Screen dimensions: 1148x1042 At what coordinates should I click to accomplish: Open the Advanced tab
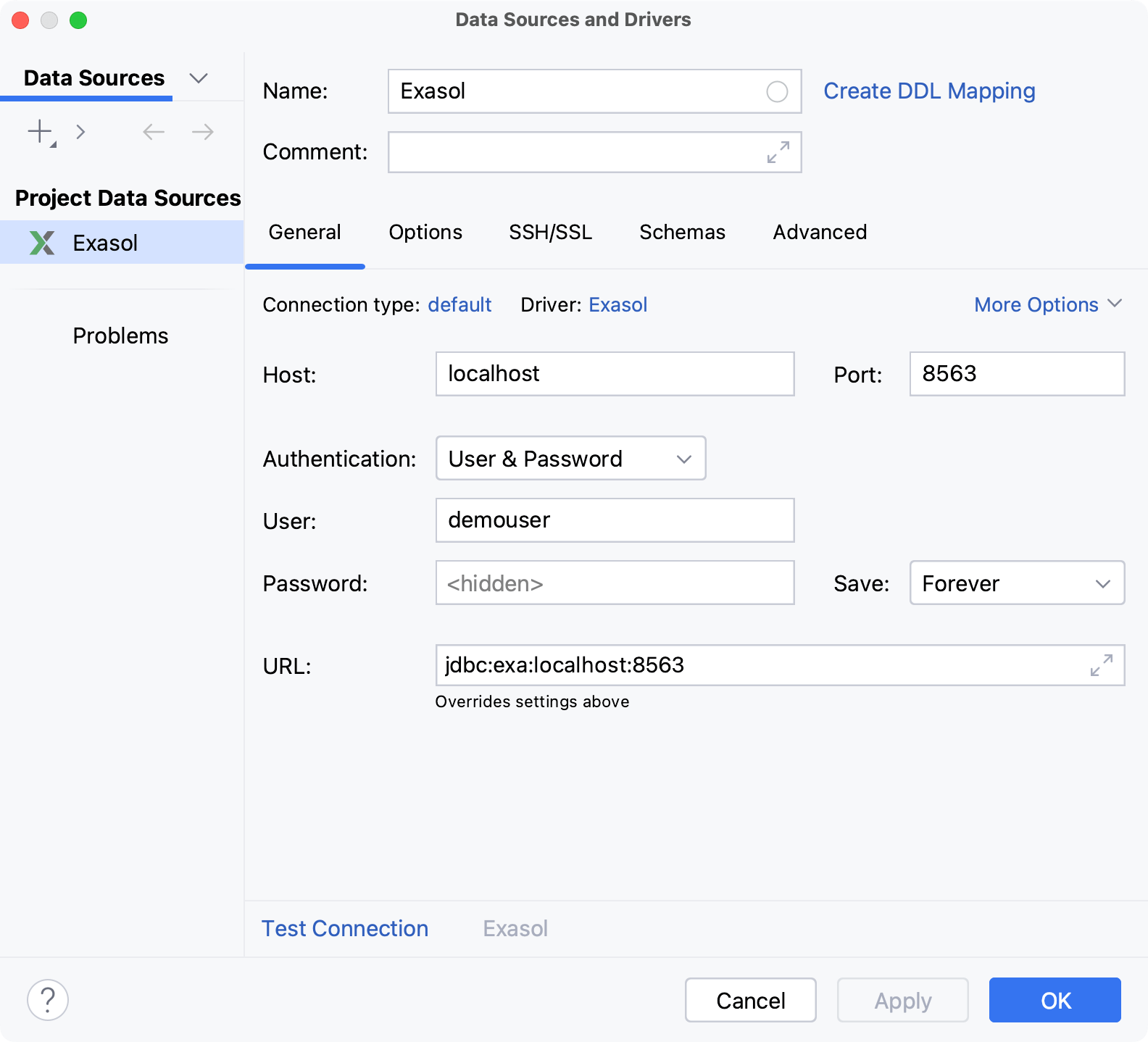[x=820, y=232]
